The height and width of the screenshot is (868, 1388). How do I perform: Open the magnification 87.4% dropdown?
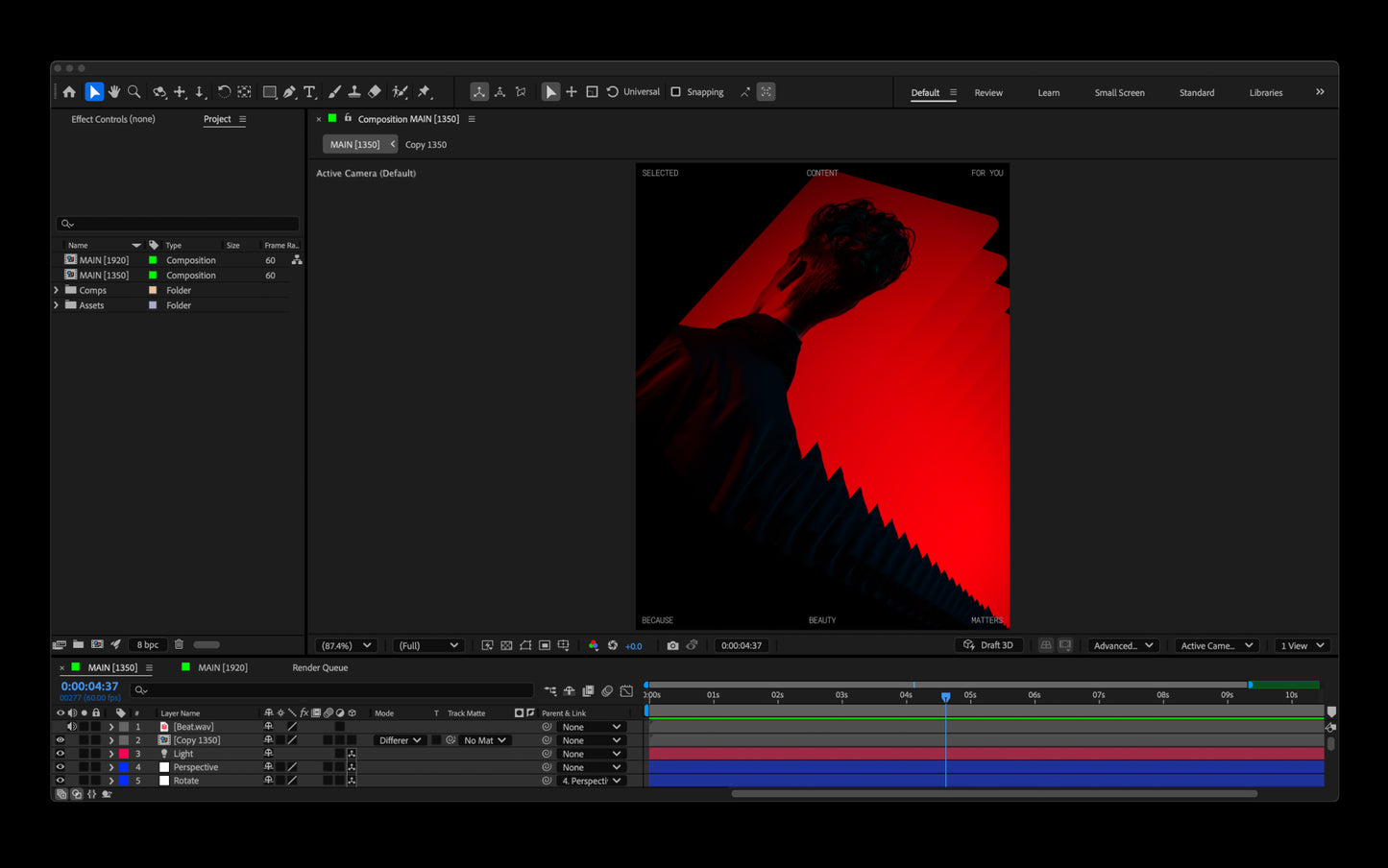[x=346, y=645]
